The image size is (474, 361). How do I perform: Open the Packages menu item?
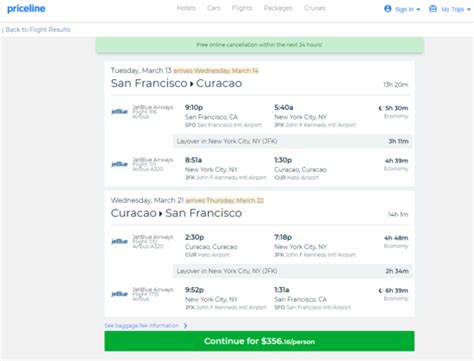click(x=278, y=8)
